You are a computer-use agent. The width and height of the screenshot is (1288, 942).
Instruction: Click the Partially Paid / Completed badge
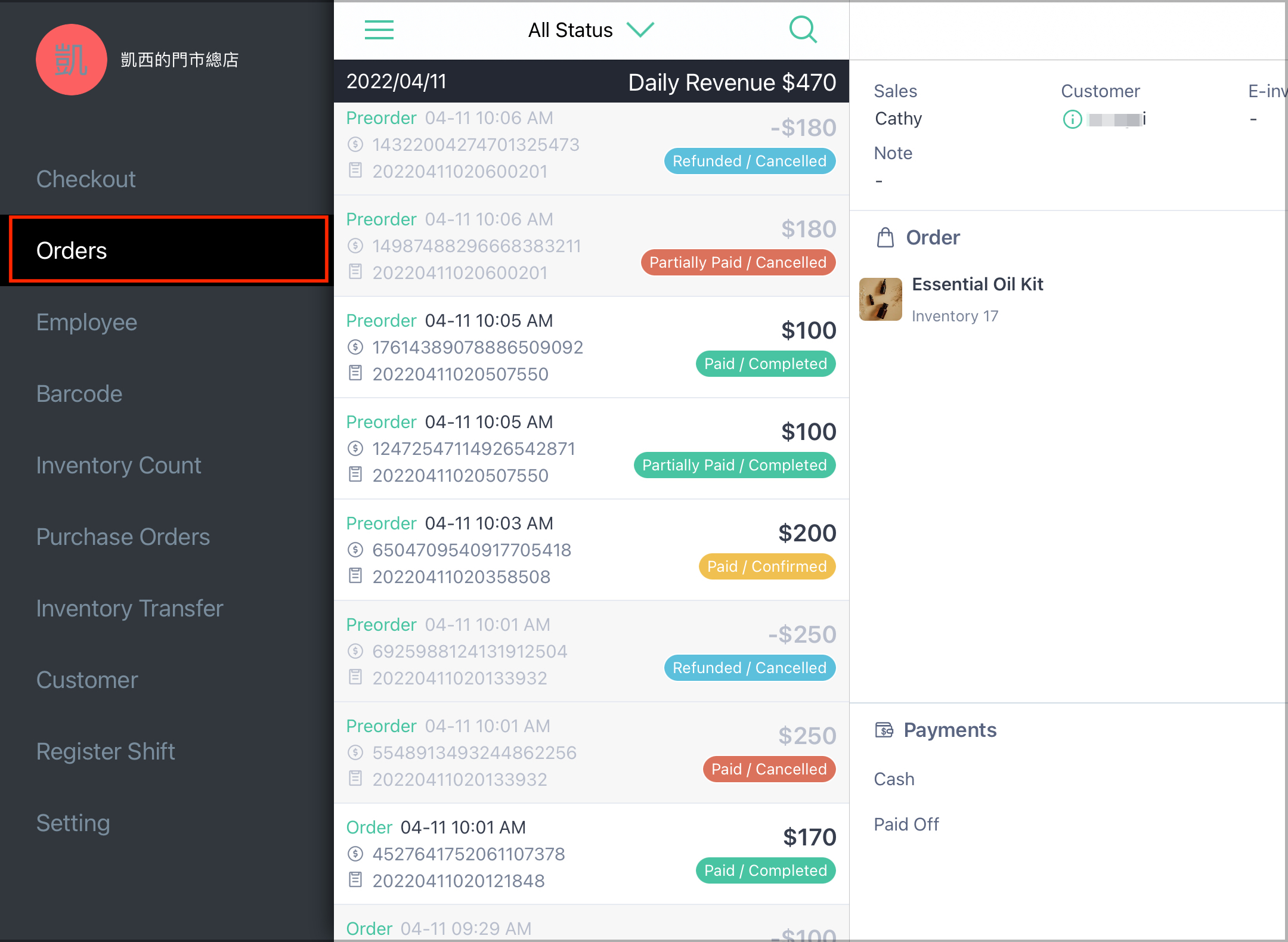[x=734, y=465]
